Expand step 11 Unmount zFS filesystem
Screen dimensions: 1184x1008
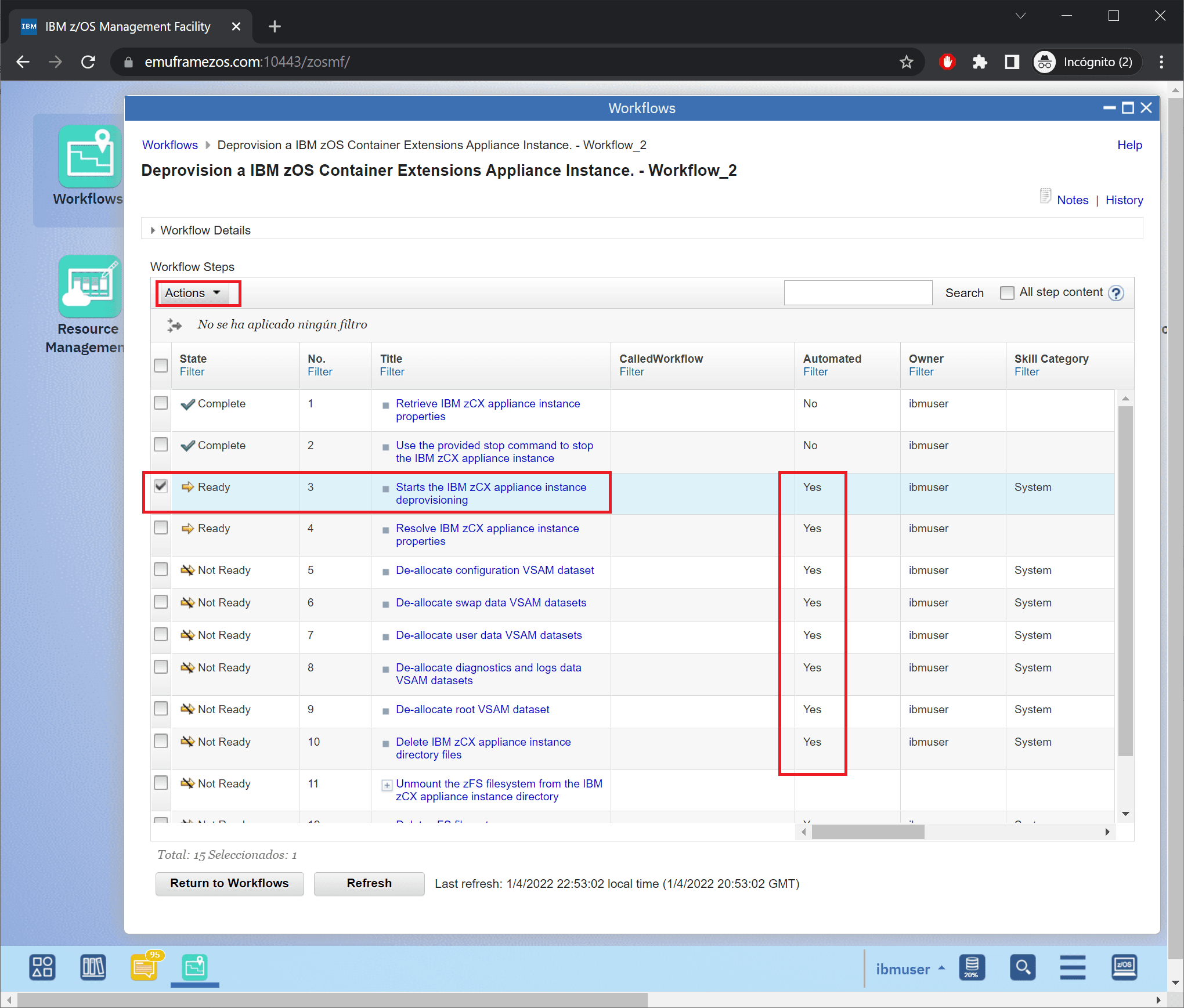387,785
